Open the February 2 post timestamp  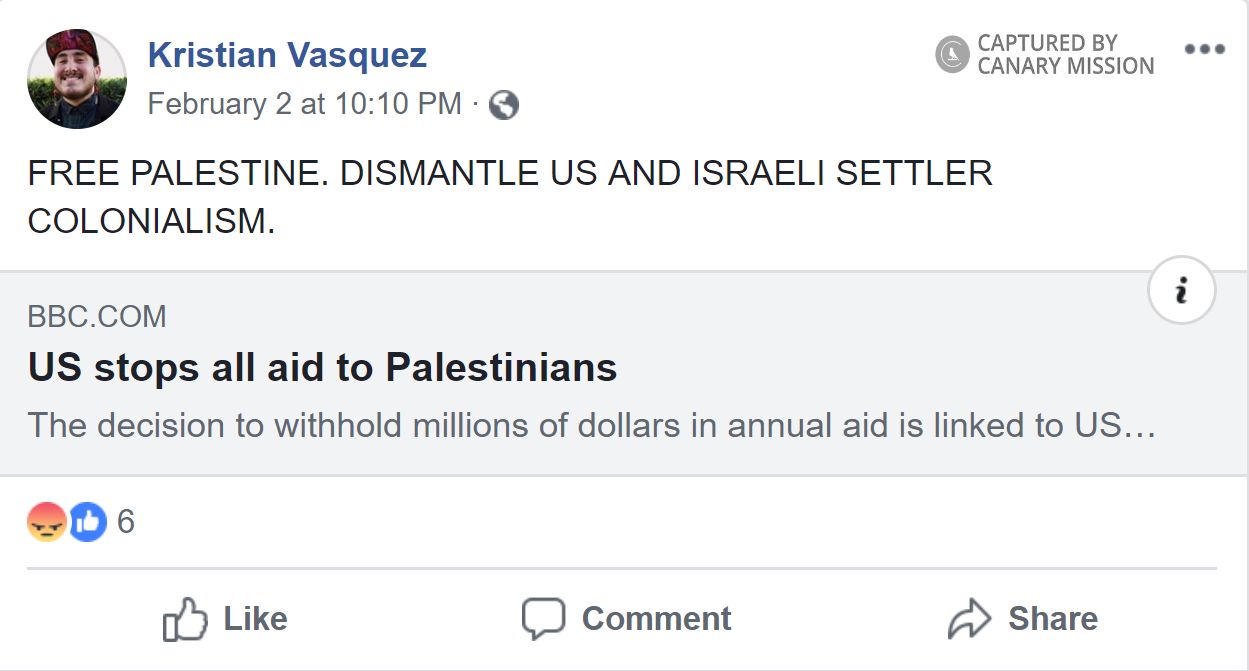pos(305,104)
